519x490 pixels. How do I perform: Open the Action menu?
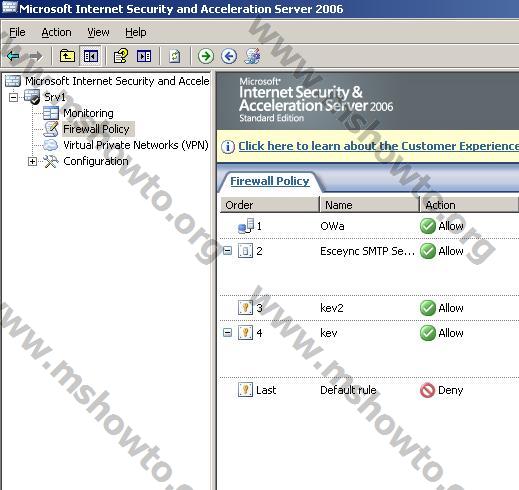(56, 32)
